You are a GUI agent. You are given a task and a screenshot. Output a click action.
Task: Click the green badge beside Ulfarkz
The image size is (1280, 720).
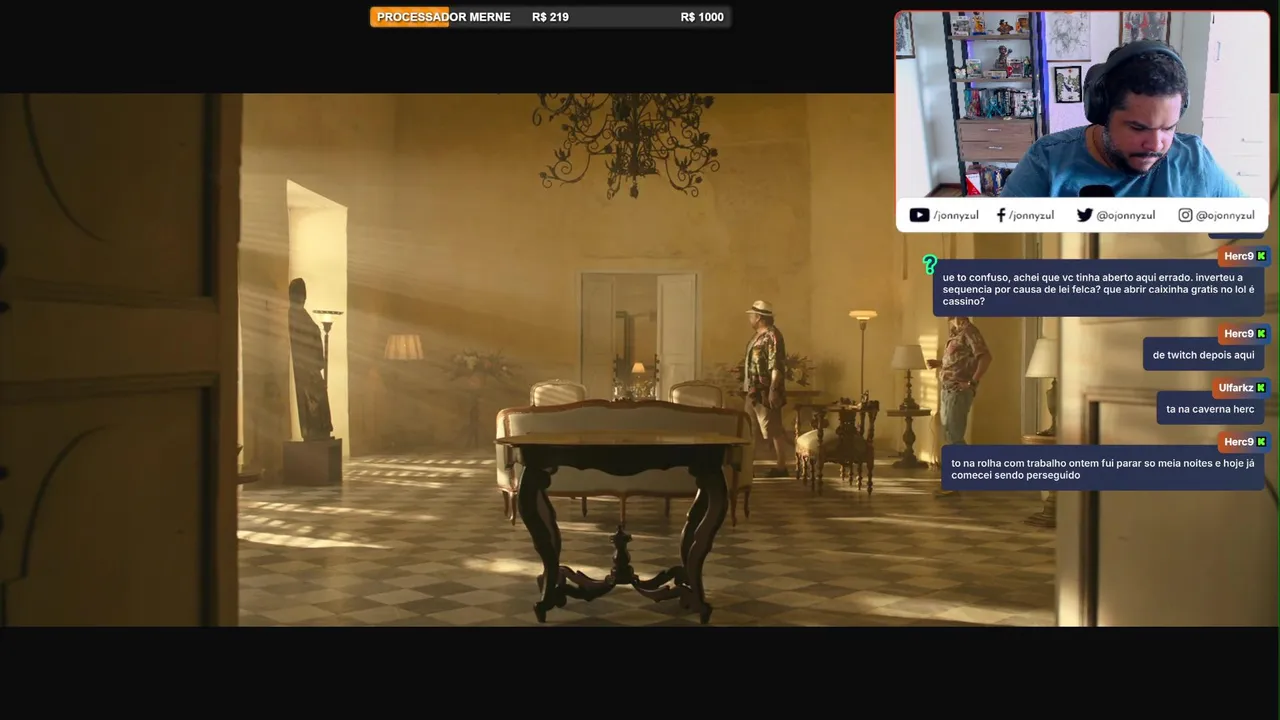(x=1261, y=388)
